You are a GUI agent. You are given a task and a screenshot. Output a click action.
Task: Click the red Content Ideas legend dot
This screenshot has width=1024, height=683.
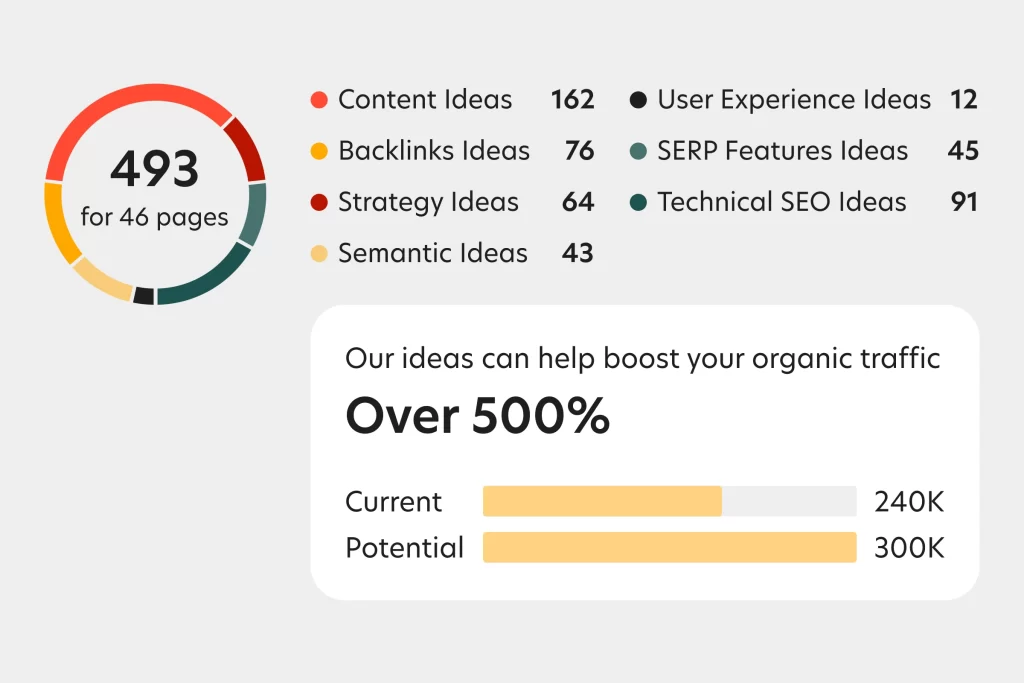(319, 100)
